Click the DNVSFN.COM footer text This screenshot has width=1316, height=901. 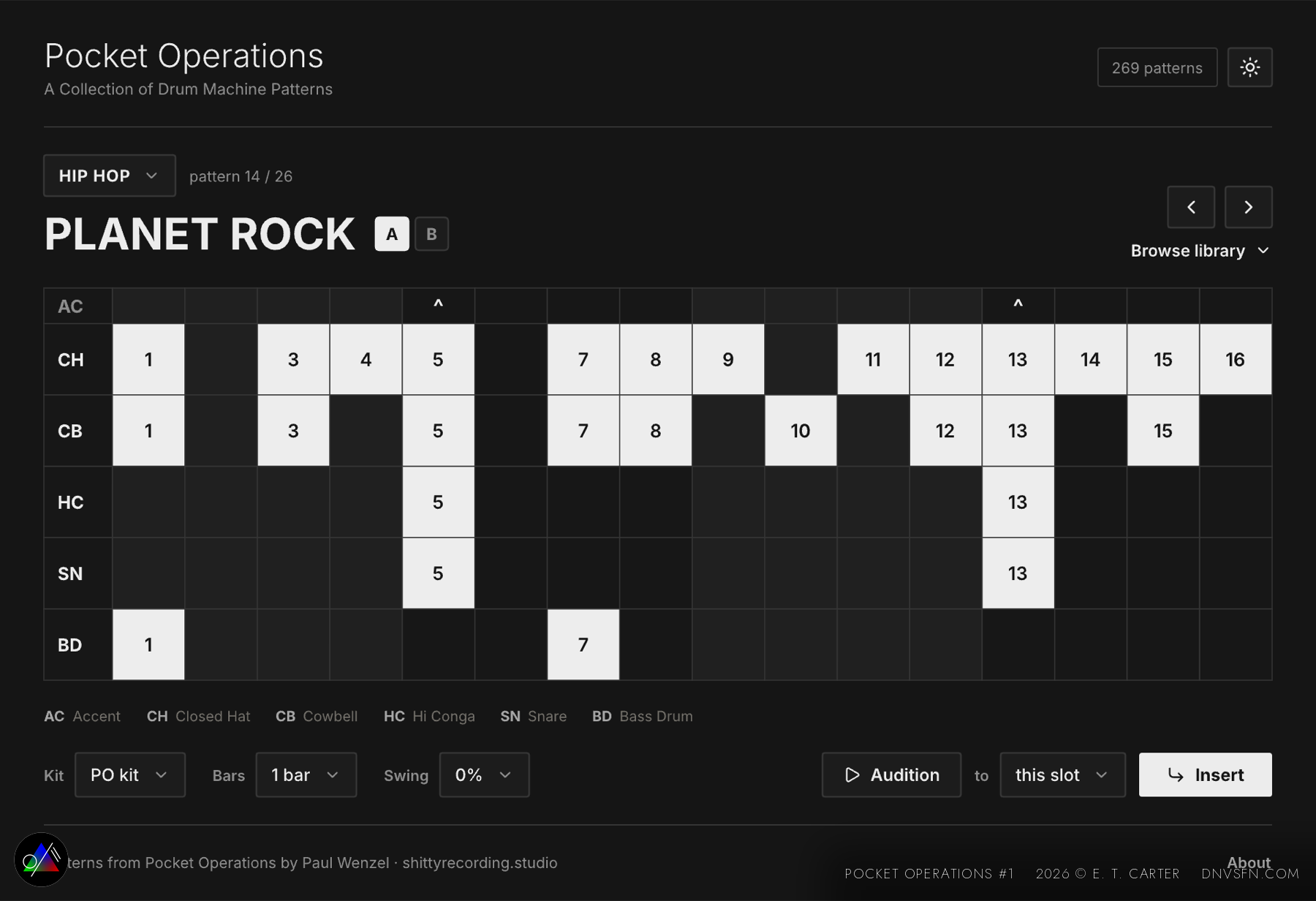click(1250, 874)
